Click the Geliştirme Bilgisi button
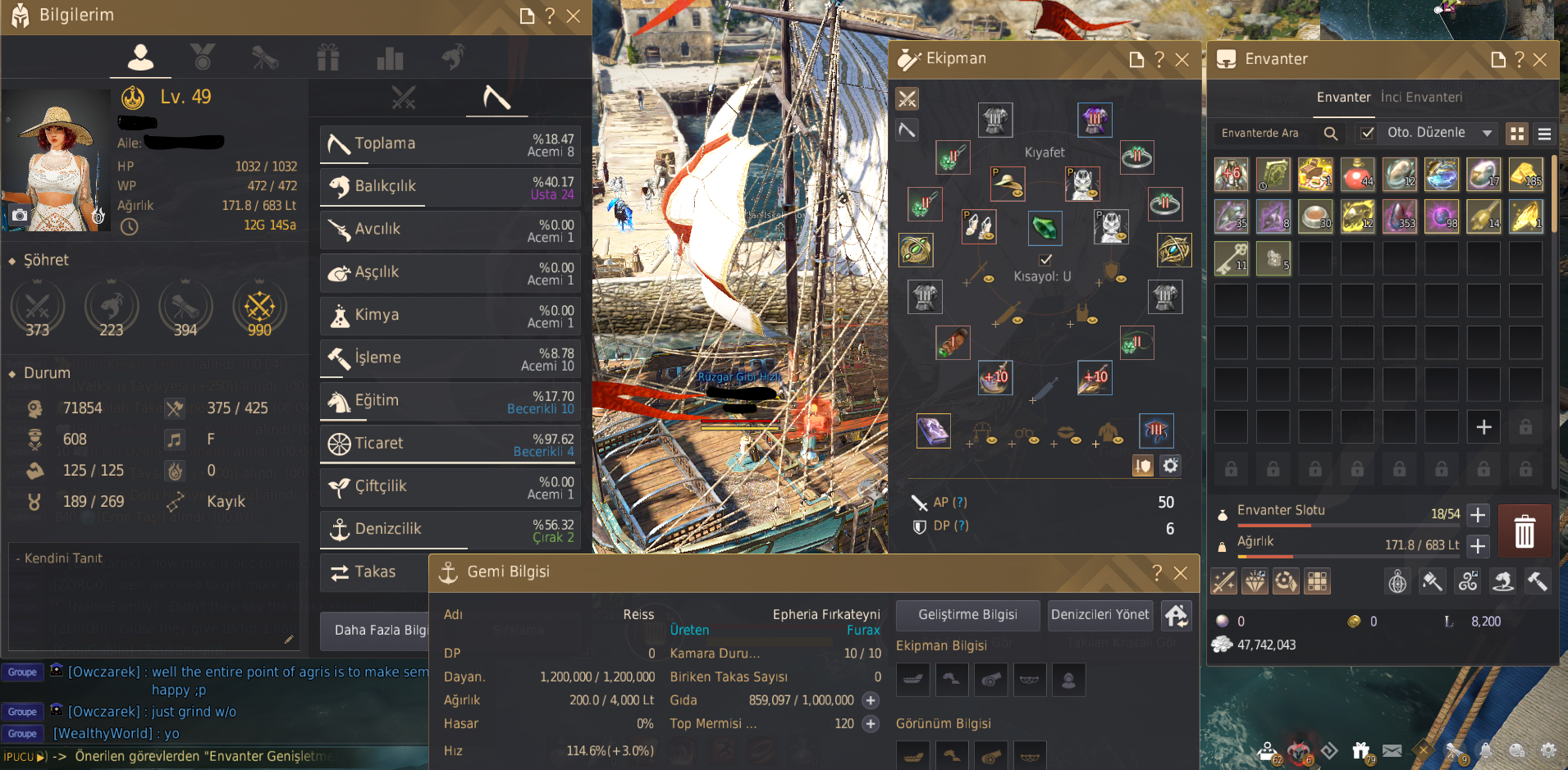 tap(967, 615)
